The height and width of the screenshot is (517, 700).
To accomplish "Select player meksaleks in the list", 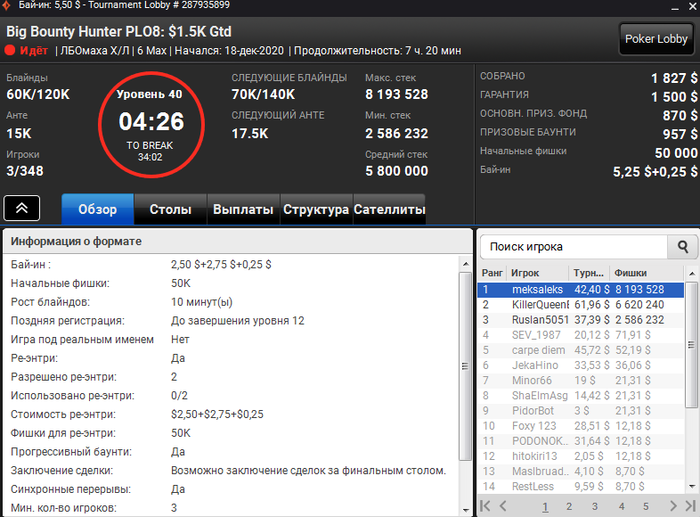I will [581, 289].
